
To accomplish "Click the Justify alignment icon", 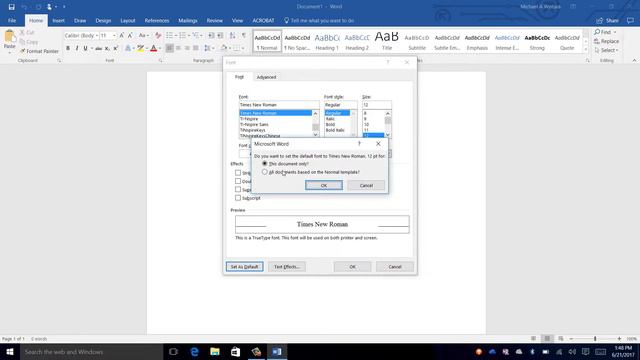I will [196, 48].
